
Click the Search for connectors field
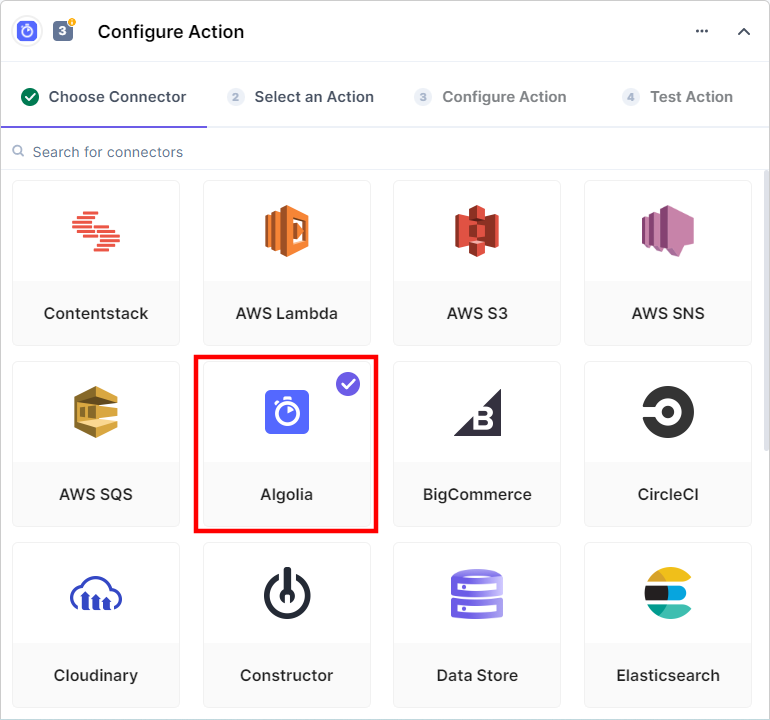coord(385,152)
